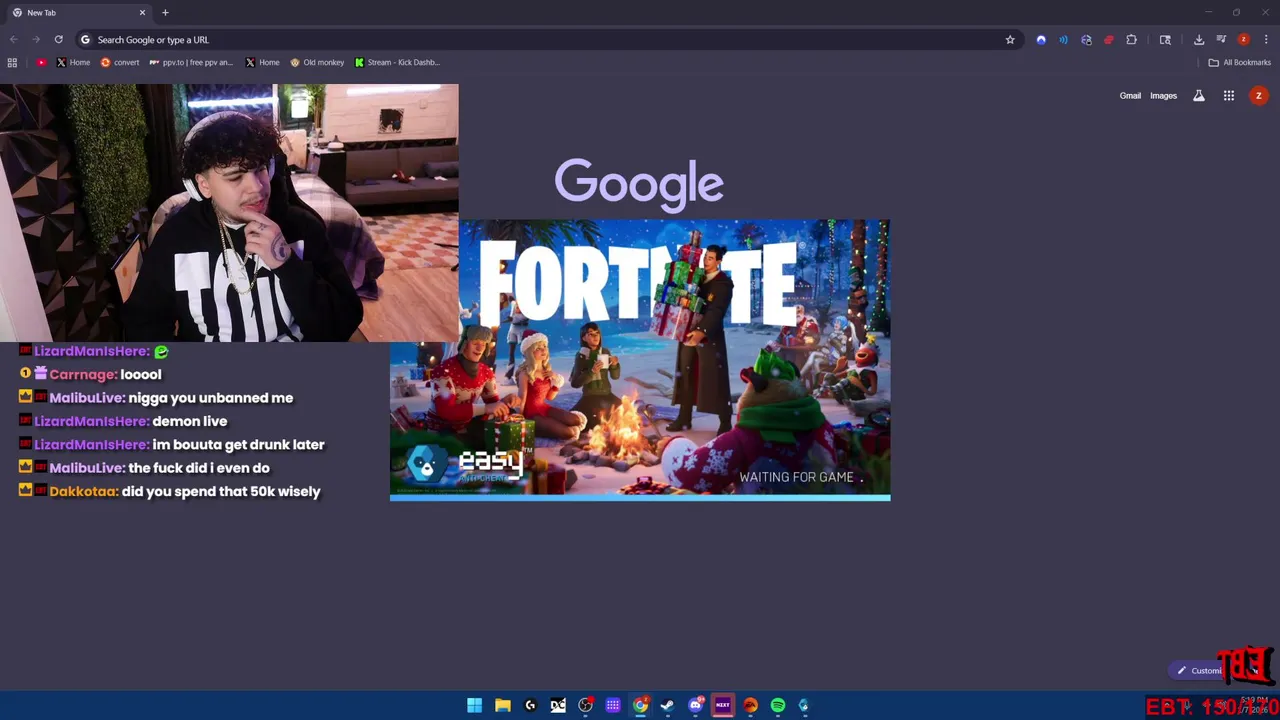
Task: Open the bookmarks bar apps grid icon
Action: pyautogui.click(x=12, y=62)
